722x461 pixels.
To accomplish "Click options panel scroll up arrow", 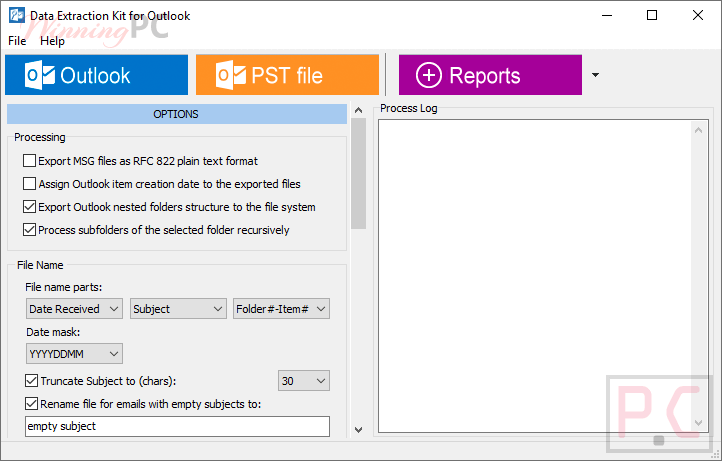I will coord(358,111).
